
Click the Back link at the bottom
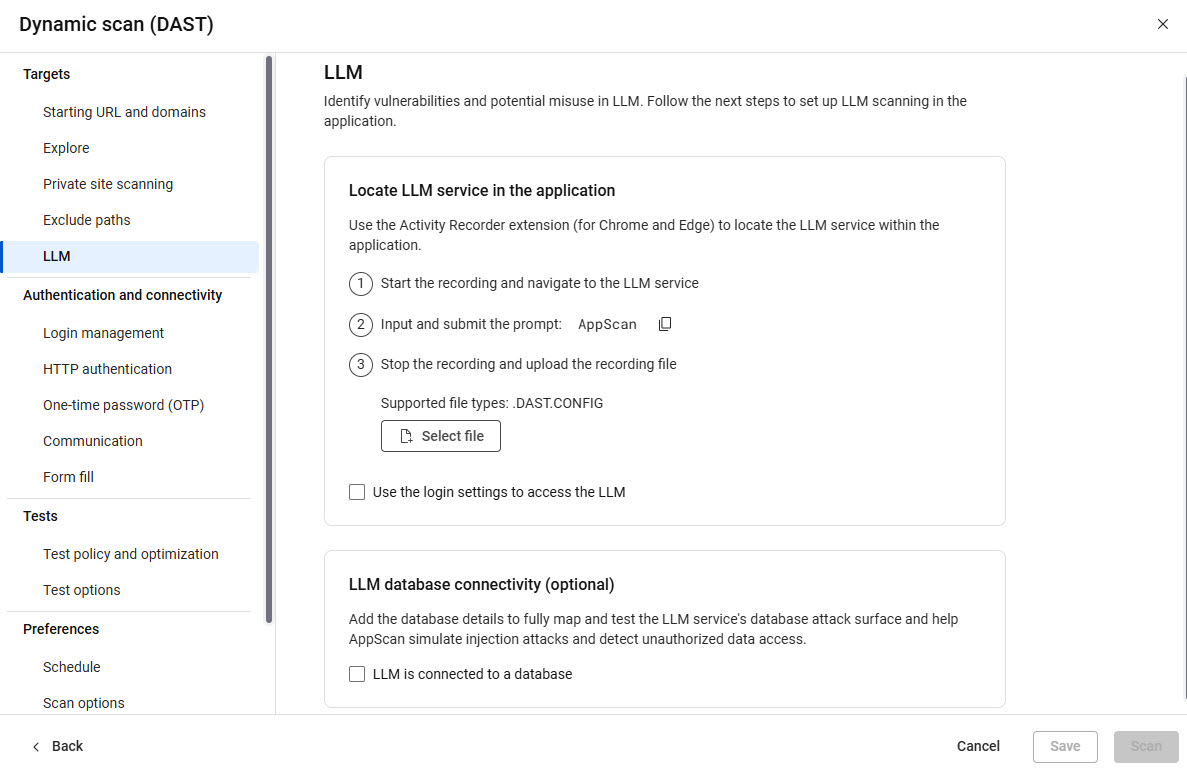[67, 746]
